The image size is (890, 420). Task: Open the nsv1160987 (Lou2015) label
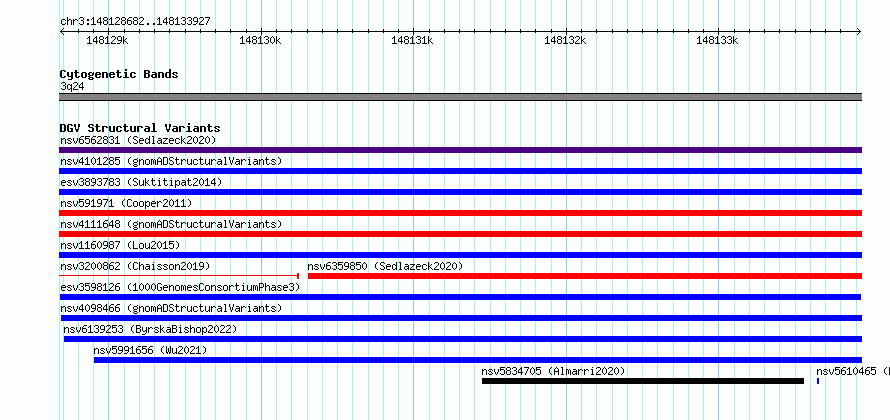pyautogui.click(x=120, y=245)
